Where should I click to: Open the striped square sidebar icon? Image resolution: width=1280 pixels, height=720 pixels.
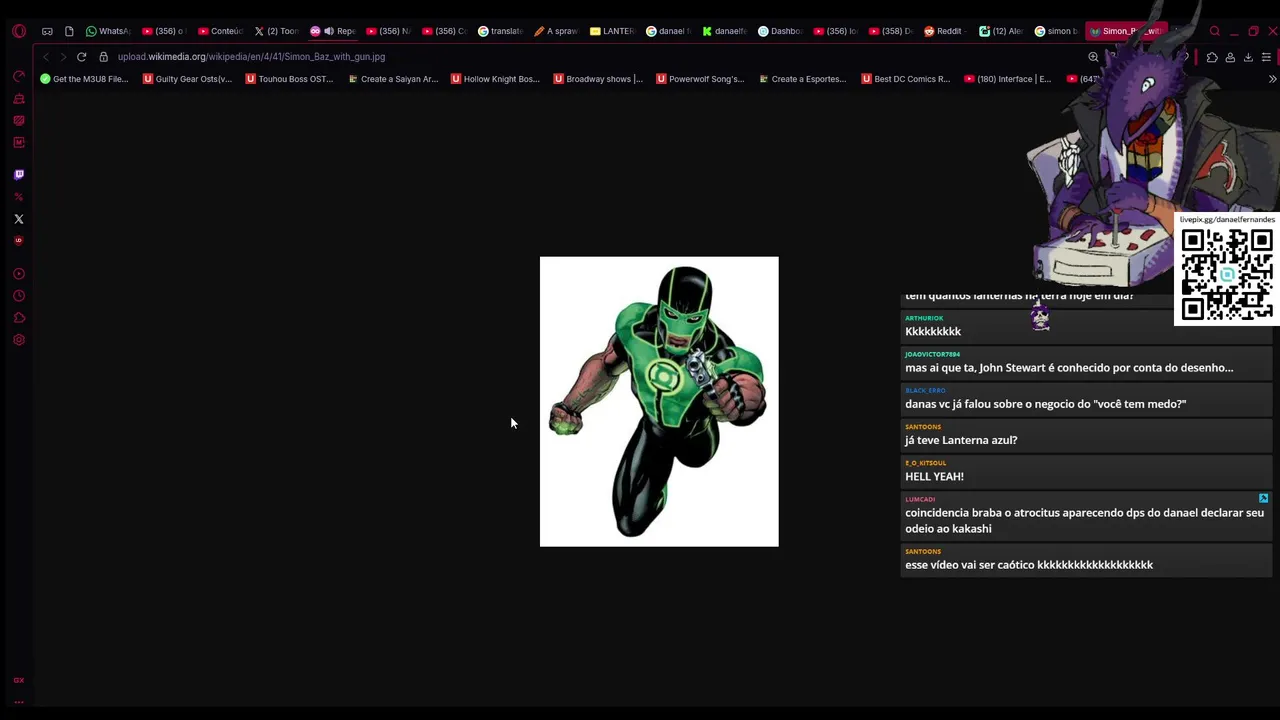pyautogui.click(x=19, y=120)
